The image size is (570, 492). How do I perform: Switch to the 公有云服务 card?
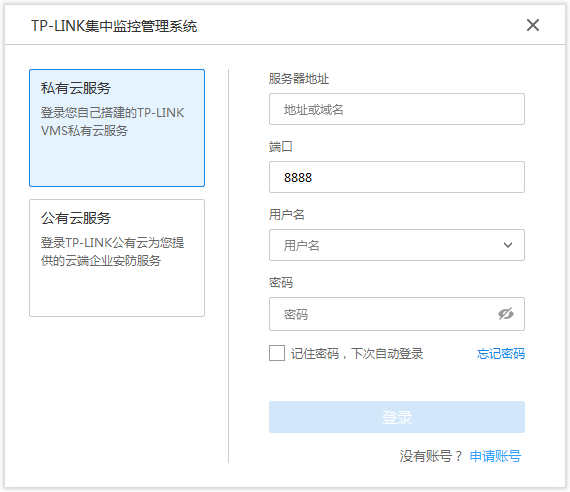point(117,258)
